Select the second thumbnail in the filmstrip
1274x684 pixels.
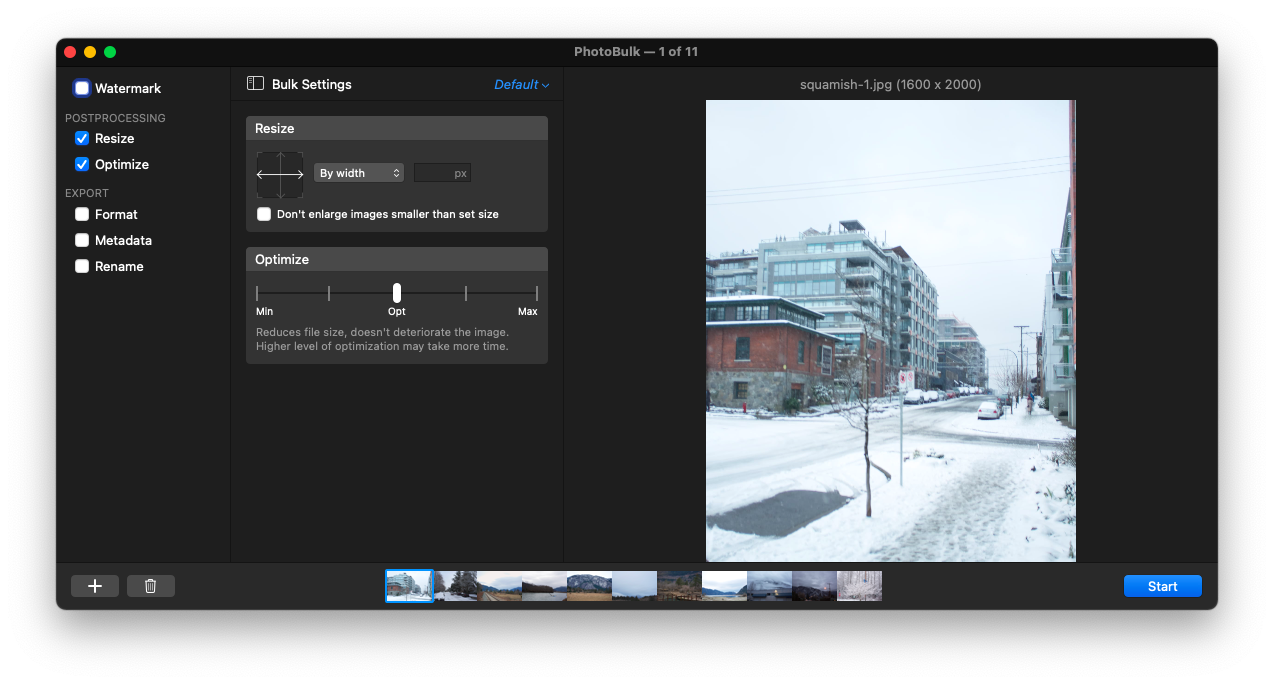(x=454, y=585)
